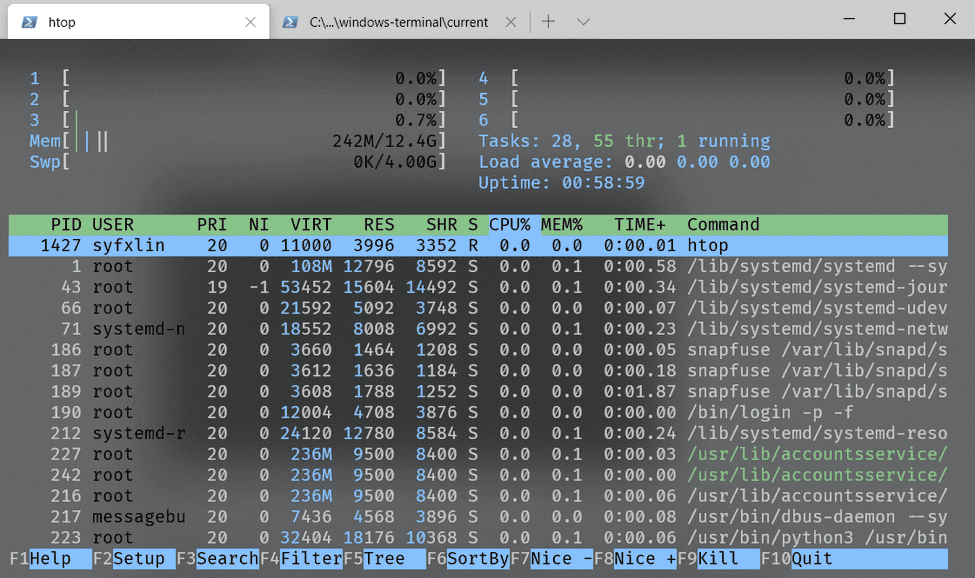Expand the new tab profile dropdown chevron
Image resolution: width=975 pixels, height=578 pixels.
tap(584, 21)
